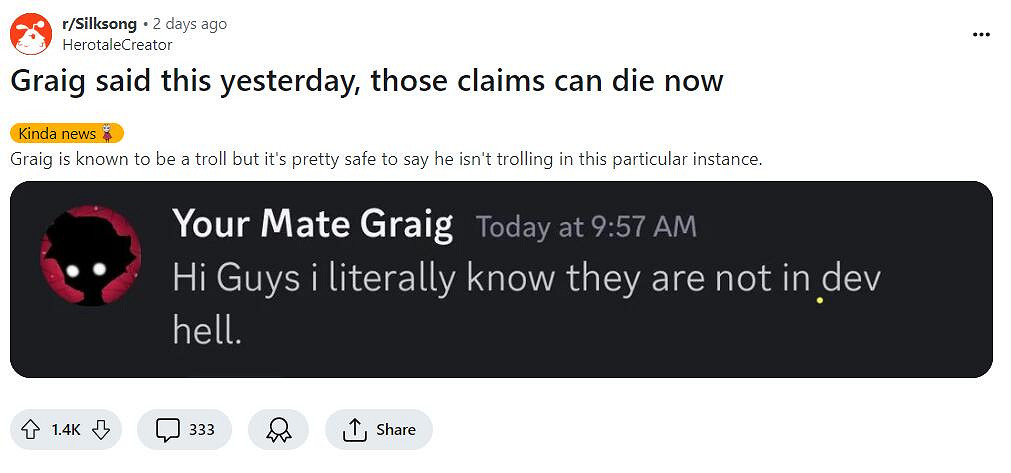Open the r/Silksong community avatar

[x=31, y=34]
